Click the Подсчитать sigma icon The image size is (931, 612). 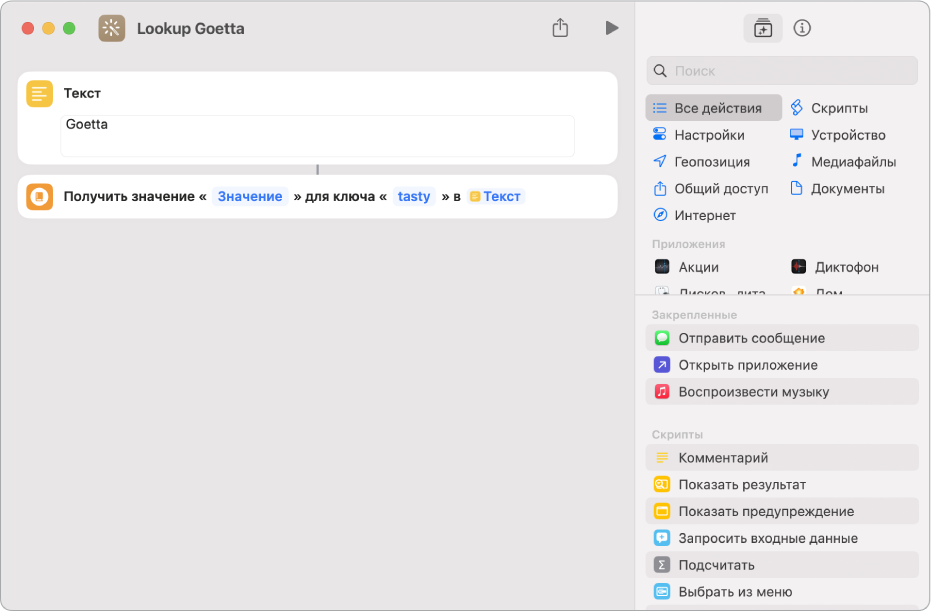pyautogui.click(x=662, y=565)
